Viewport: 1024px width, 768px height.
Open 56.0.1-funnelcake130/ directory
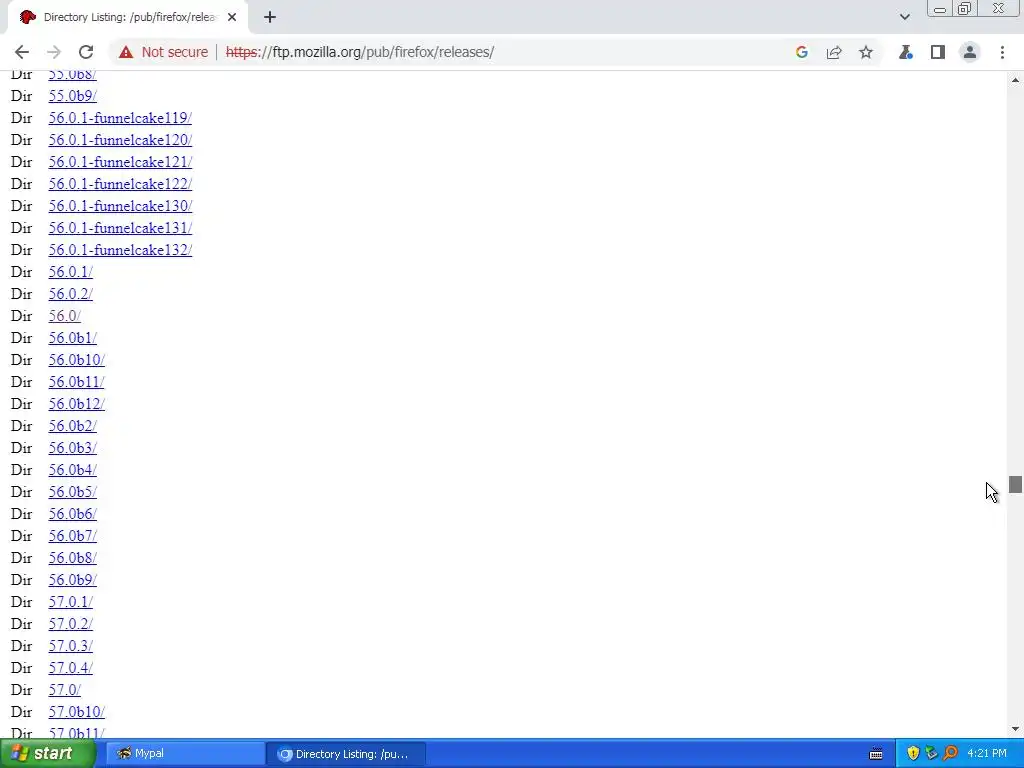pyautogui.click(x=120, y=206)
